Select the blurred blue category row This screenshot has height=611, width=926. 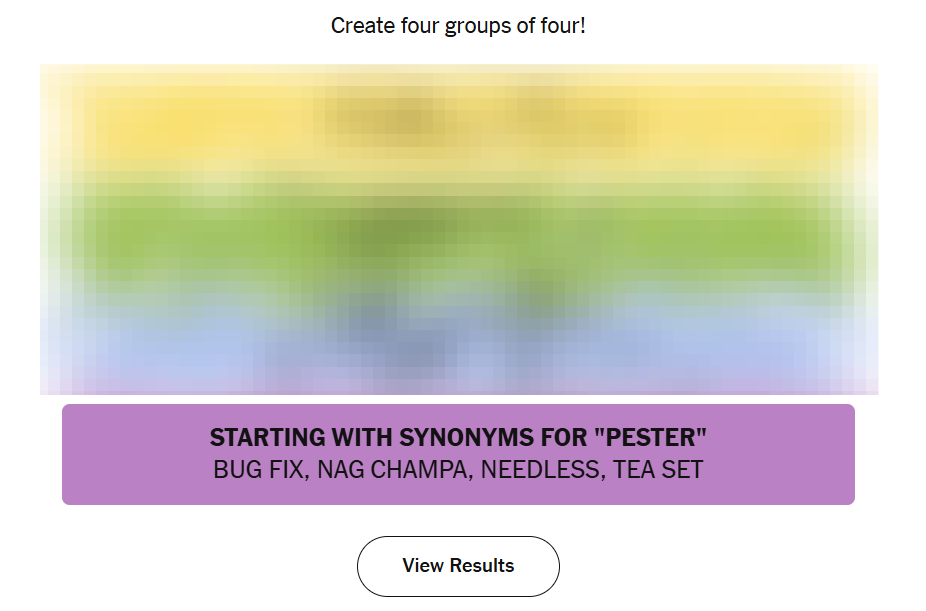459,336
